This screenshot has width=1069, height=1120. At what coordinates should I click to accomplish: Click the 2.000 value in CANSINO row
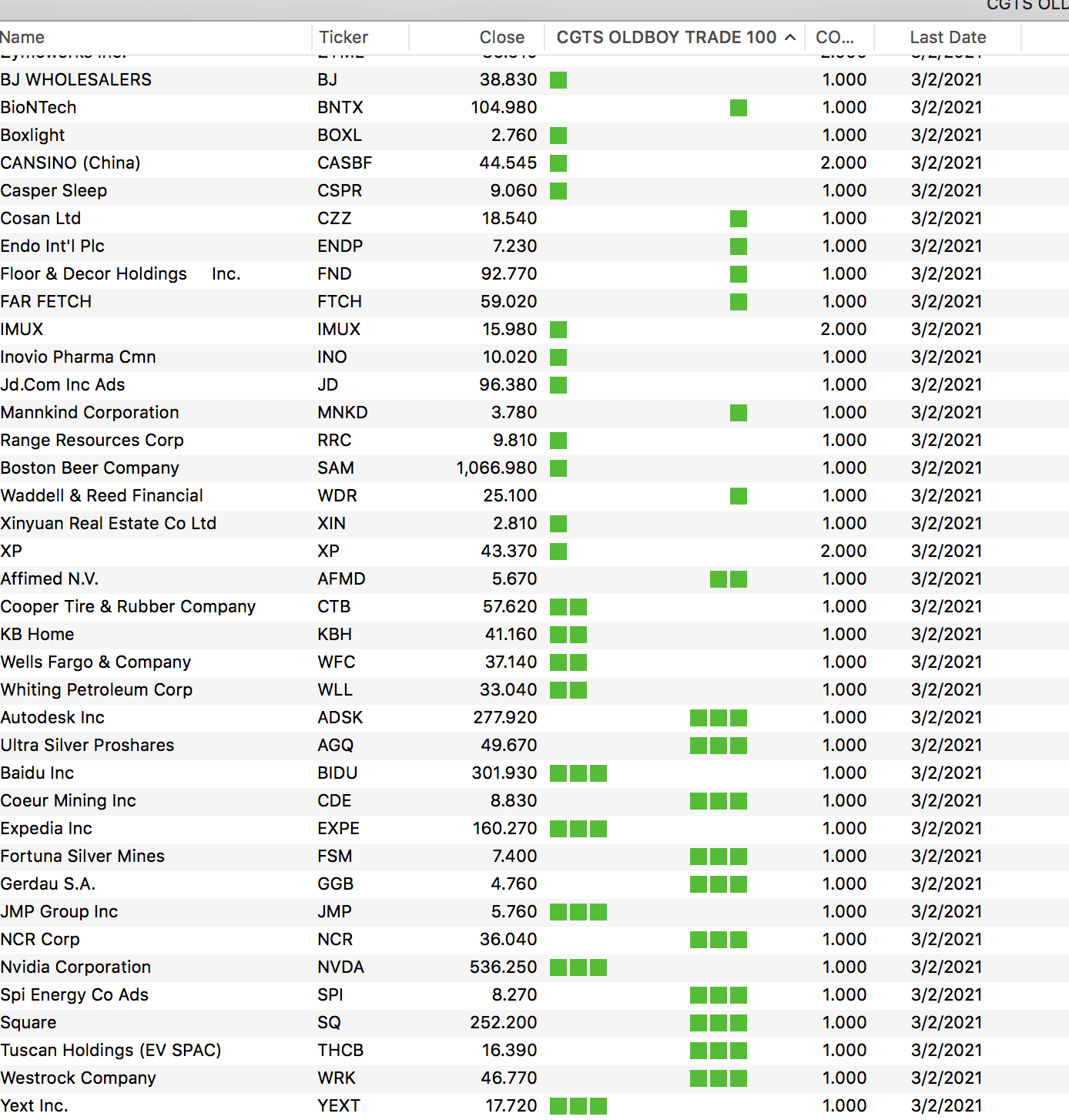843,163
